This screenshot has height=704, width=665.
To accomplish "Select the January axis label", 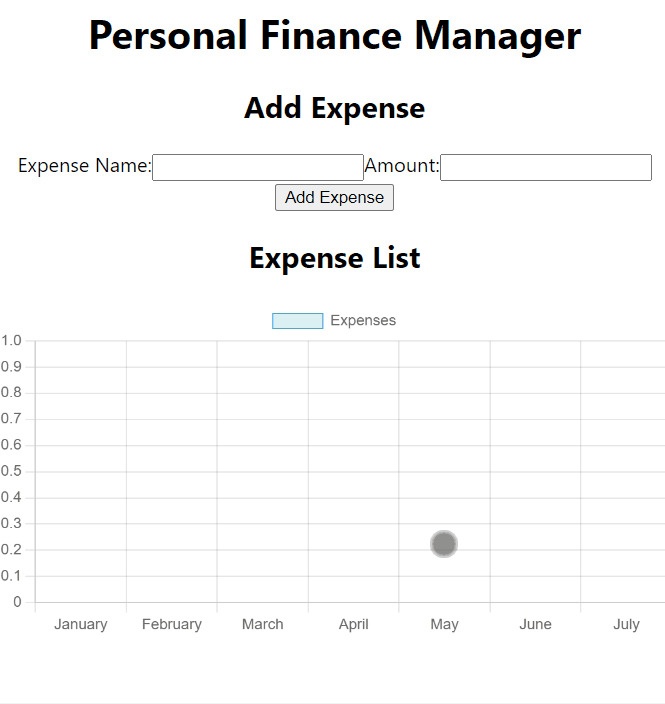I will tap(81, 624).
